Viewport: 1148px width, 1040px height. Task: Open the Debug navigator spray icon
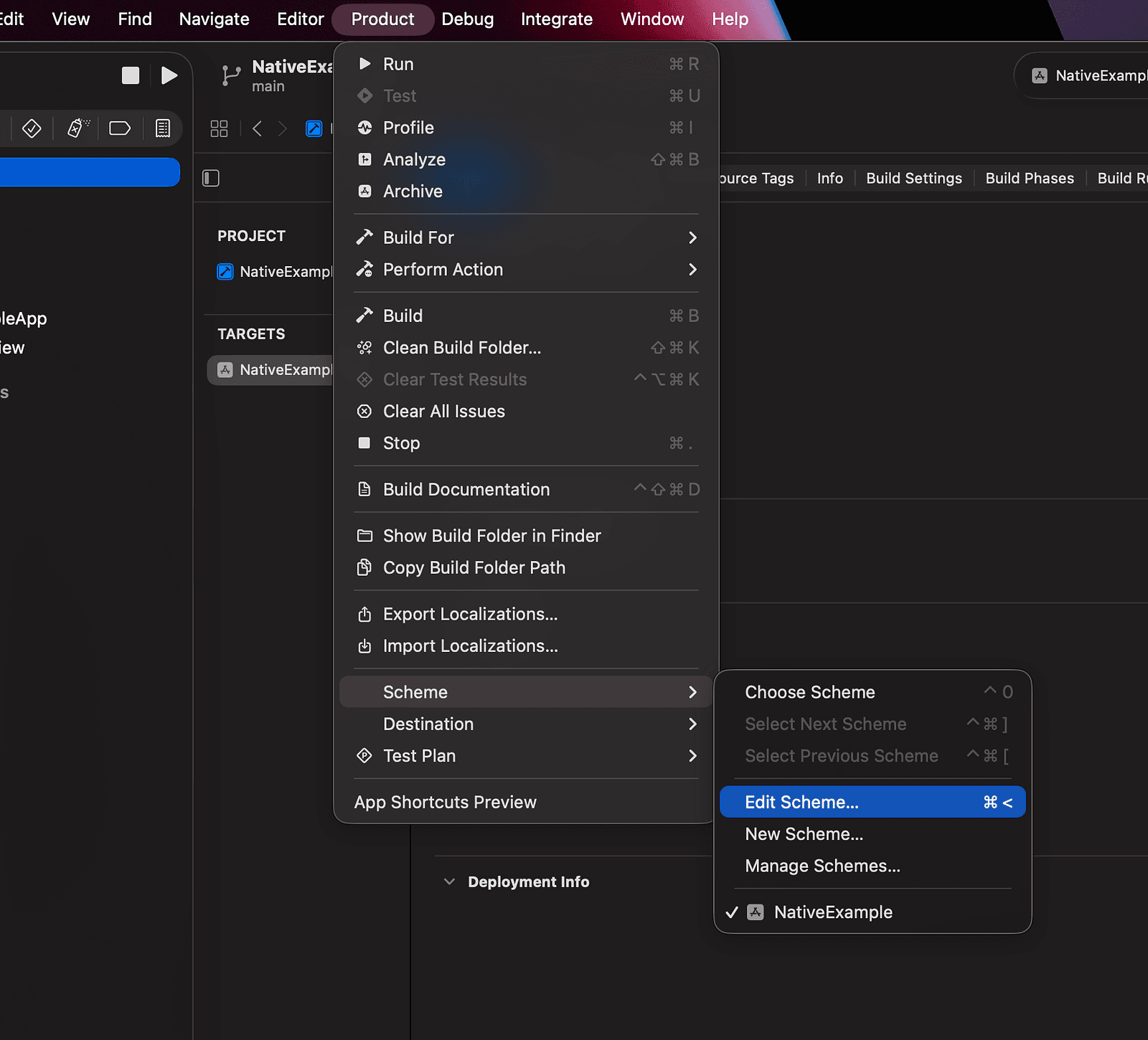[x=77, y=128]
